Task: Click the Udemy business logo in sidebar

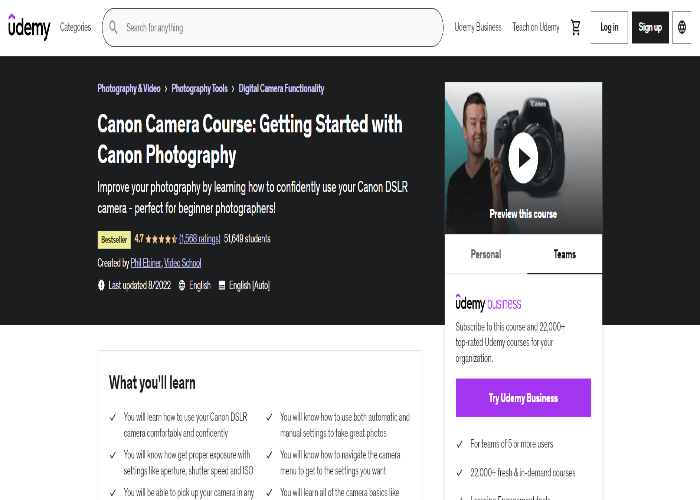Action: tap(488, 303)
